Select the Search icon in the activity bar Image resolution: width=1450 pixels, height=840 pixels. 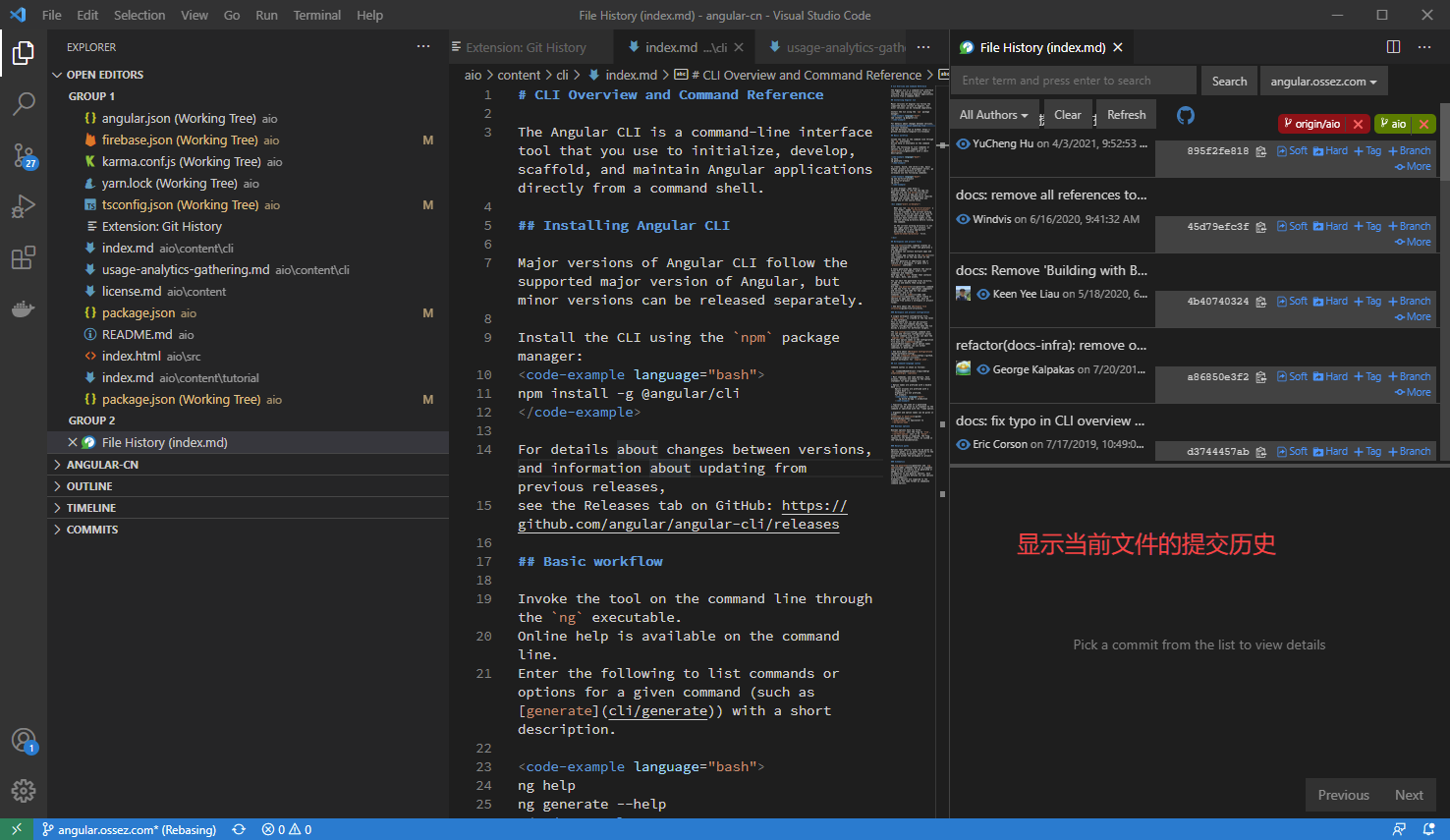(24, 103)
